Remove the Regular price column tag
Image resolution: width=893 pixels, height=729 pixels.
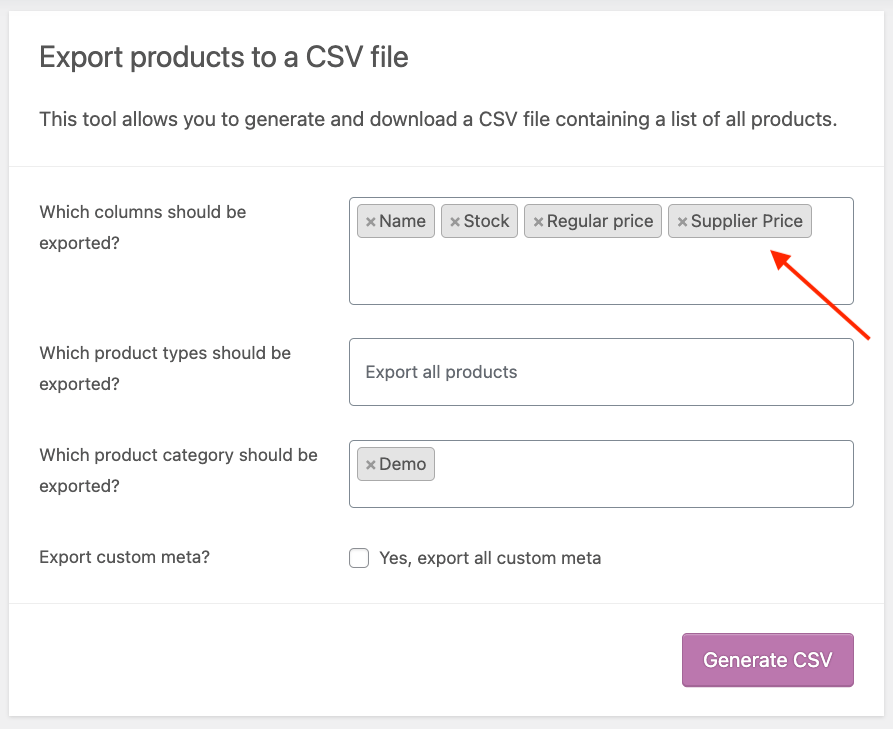538,222
